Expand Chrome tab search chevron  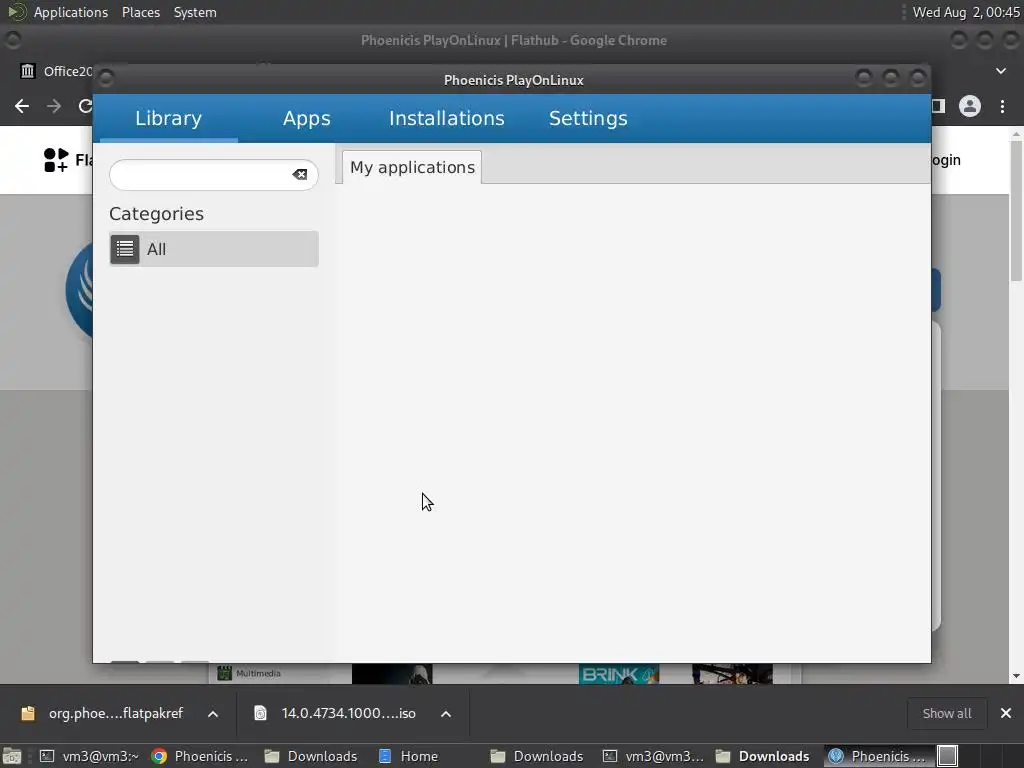[x=1001, y=71]
